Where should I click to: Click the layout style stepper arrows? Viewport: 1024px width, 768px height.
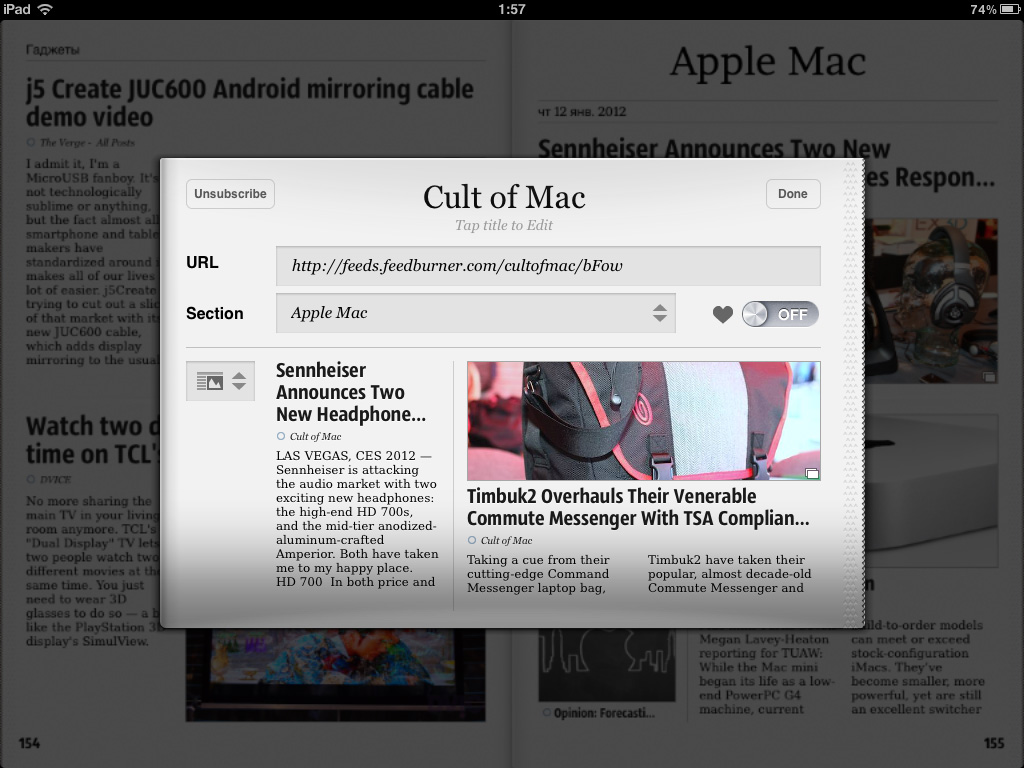click(239, 381)
